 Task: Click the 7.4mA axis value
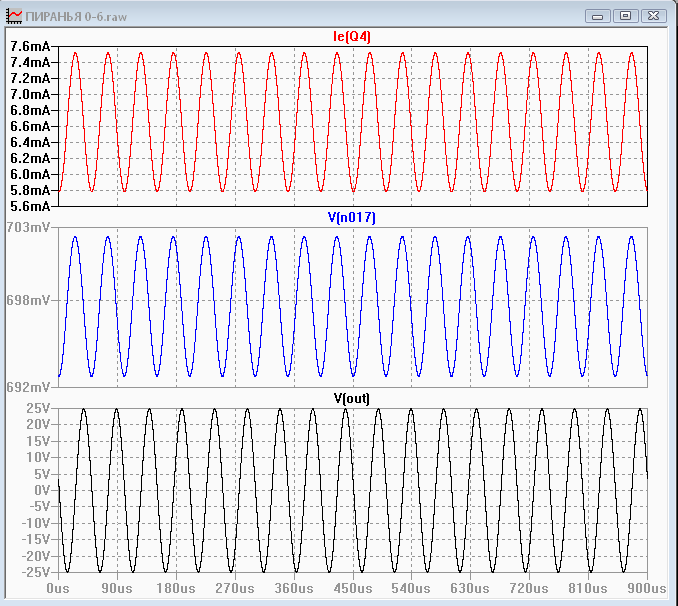[30, 62]
